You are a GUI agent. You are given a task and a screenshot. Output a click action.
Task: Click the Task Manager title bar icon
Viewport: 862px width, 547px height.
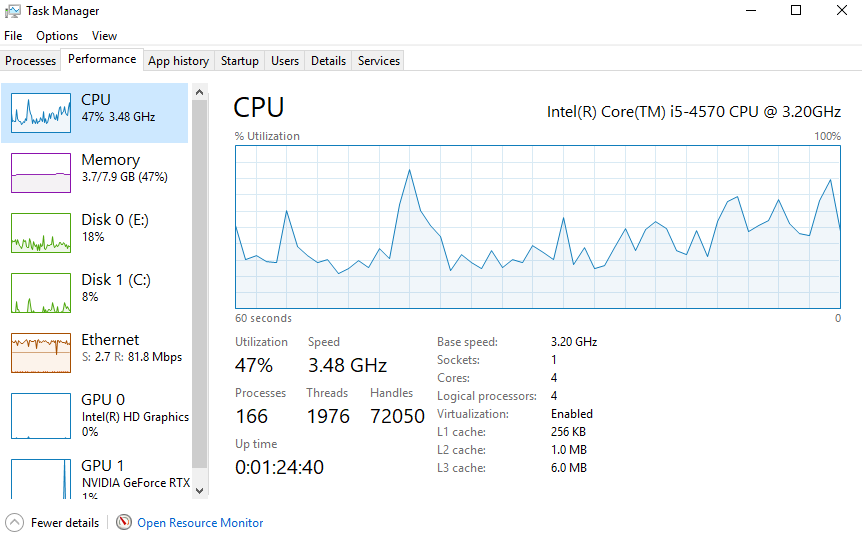[x=12, y=11]
